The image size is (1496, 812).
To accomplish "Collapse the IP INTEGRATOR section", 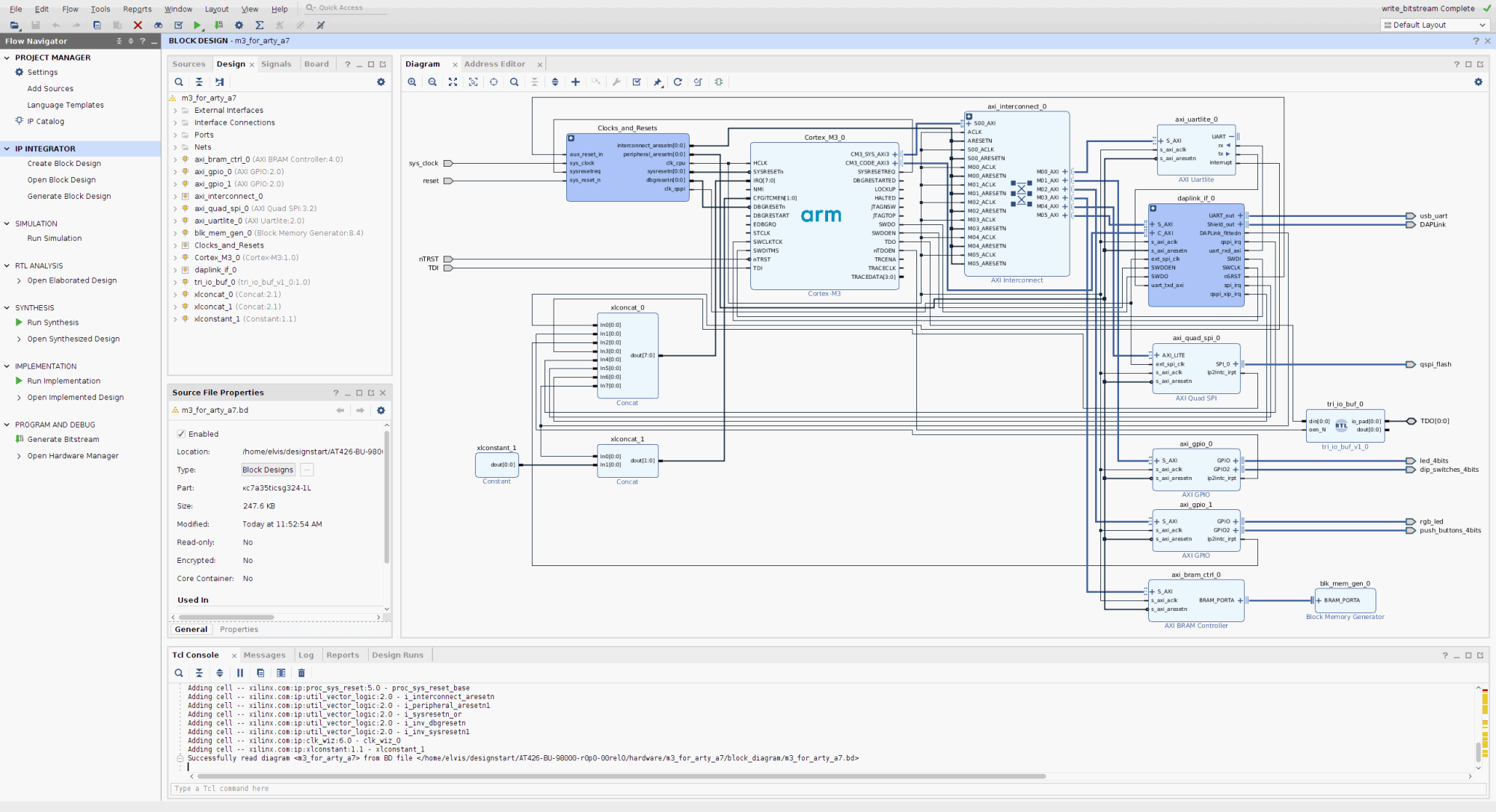I will pyautogui.click(x=7, y=149).
